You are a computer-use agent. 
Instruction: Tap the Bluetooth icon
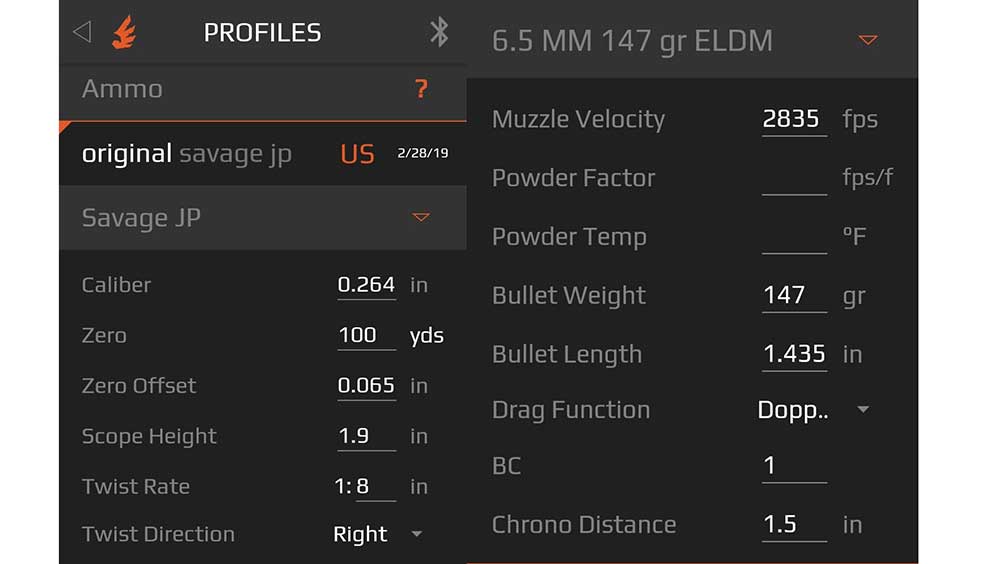coord(439,32)
